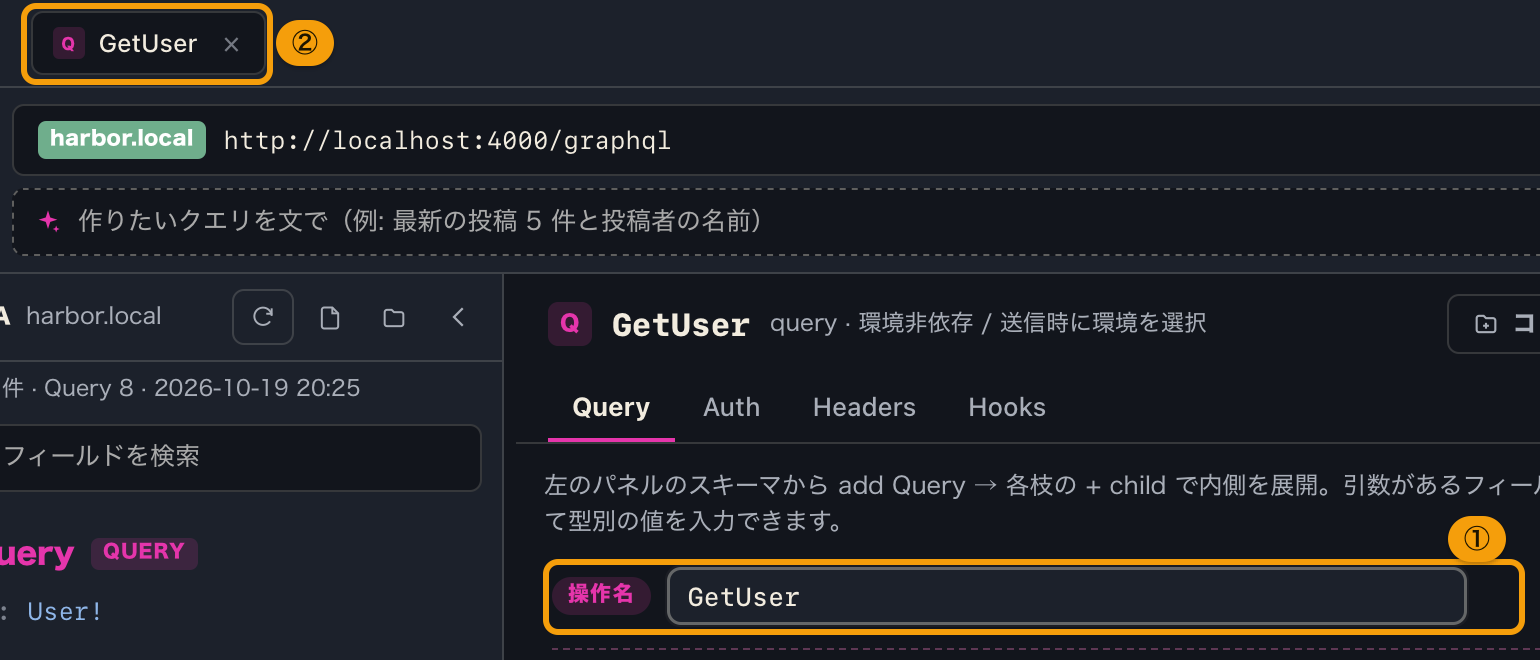Click the GetUser heading title

[x=681, y=325]
